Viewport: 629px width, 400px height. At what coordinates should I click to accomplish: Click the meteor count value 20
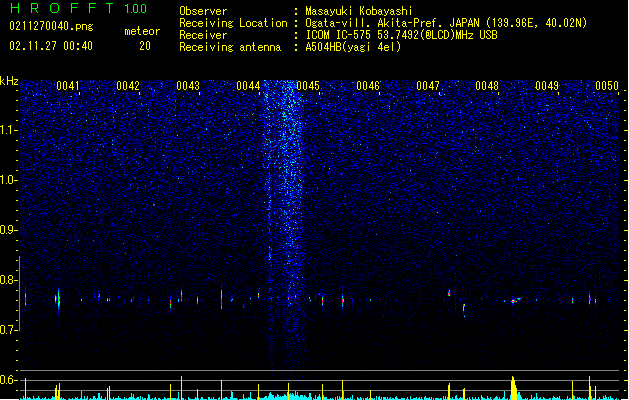coord(145,46)
